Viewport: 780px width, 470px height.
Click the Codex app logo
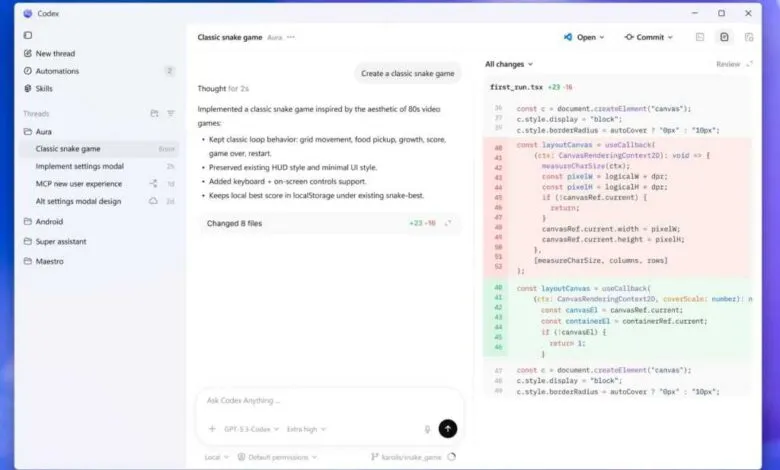28,13
